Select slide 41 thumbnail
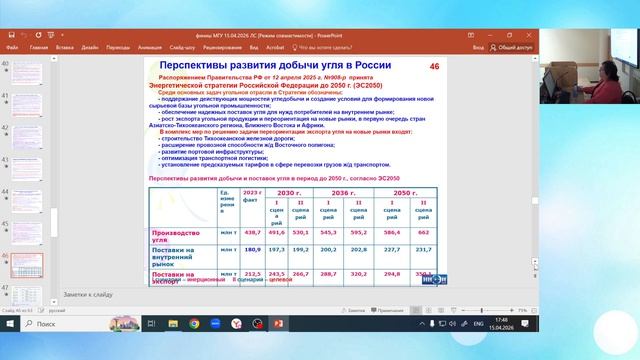The height and width of the screenshot is (360, 640). [x=27, y=105]
